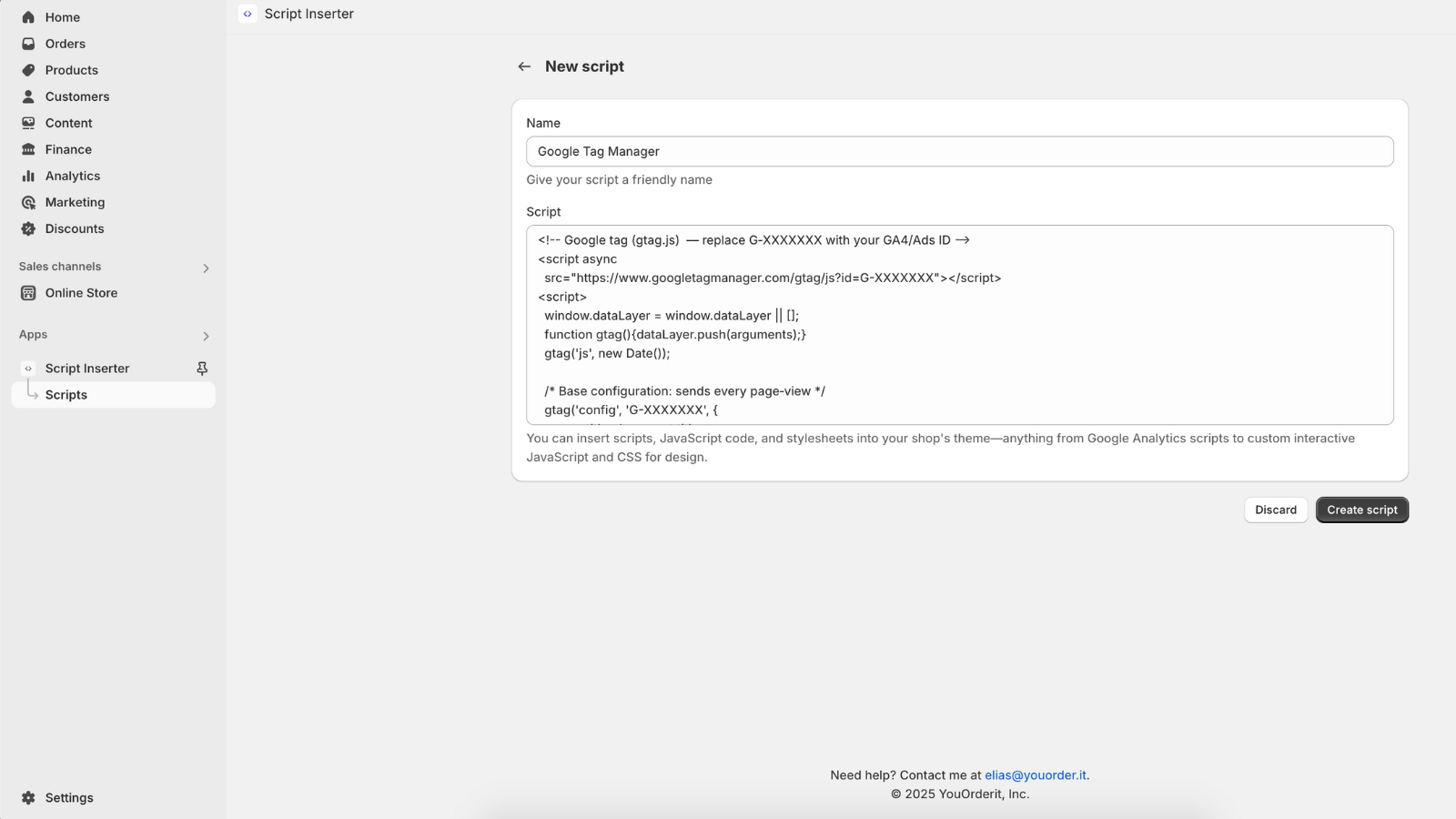Click inside the Script code textarea
1456x819 pixels.
pos(959,325)
